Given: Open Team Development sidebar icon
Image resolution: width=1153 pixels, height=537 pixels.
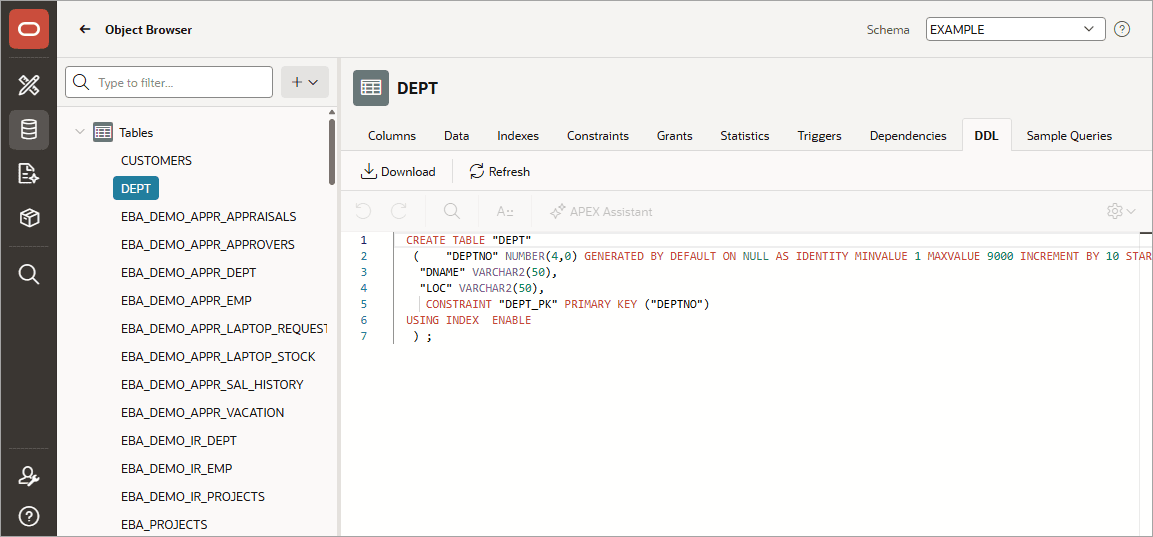Looking at the screenshot, I should (x=29, y=174).
